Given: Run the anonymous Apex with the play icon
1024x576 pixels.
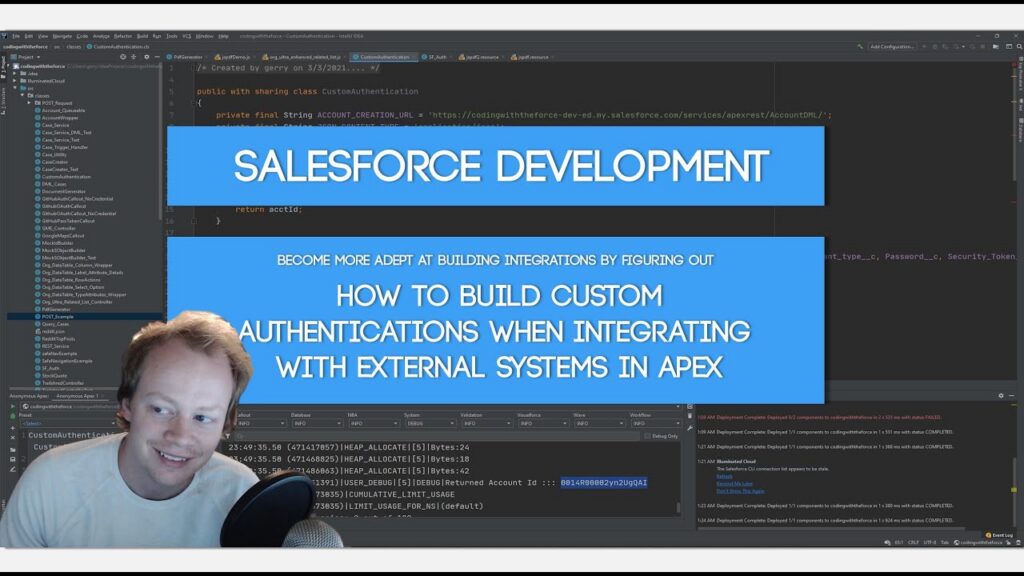Looking at the screenshot, I should [x=12, y=406].
